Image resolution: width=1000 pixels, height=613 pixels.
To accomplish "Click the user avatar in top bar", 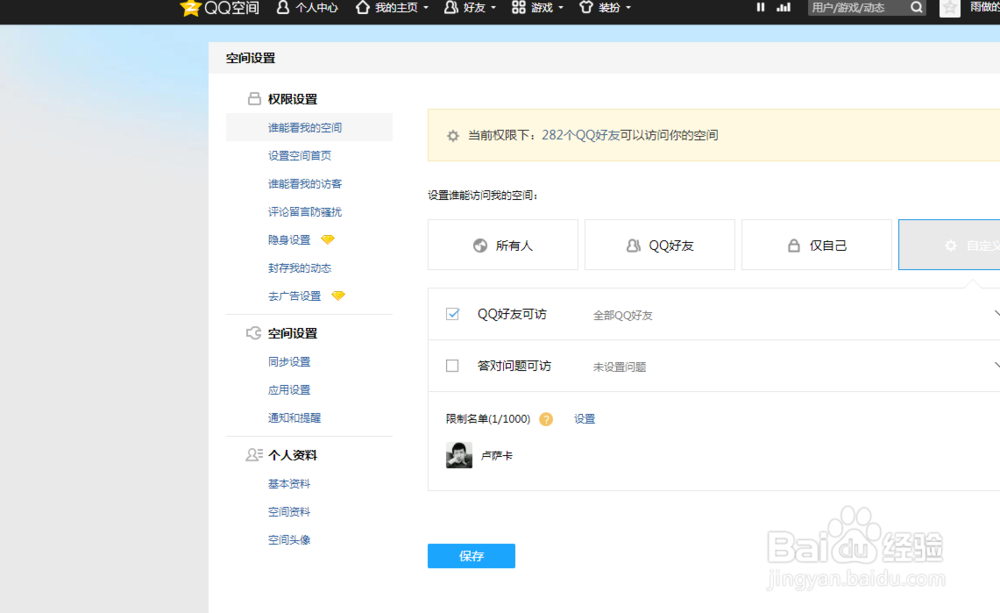I will 950,8.
